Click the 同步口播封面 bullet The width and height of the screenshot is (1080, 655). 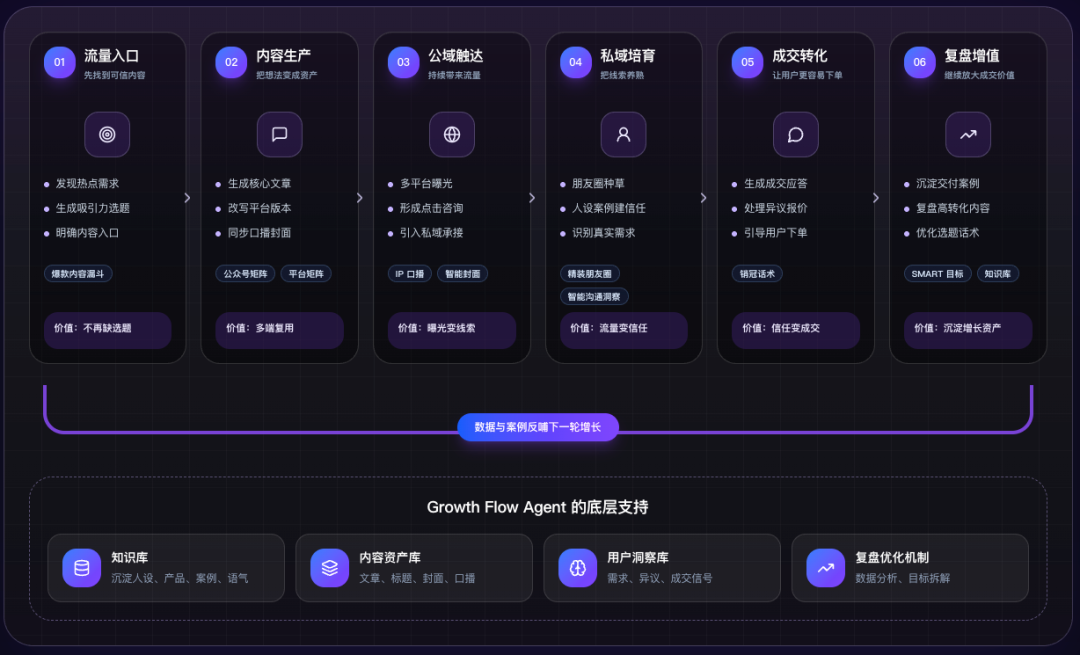pyautogui.click(x=260, y=233)
